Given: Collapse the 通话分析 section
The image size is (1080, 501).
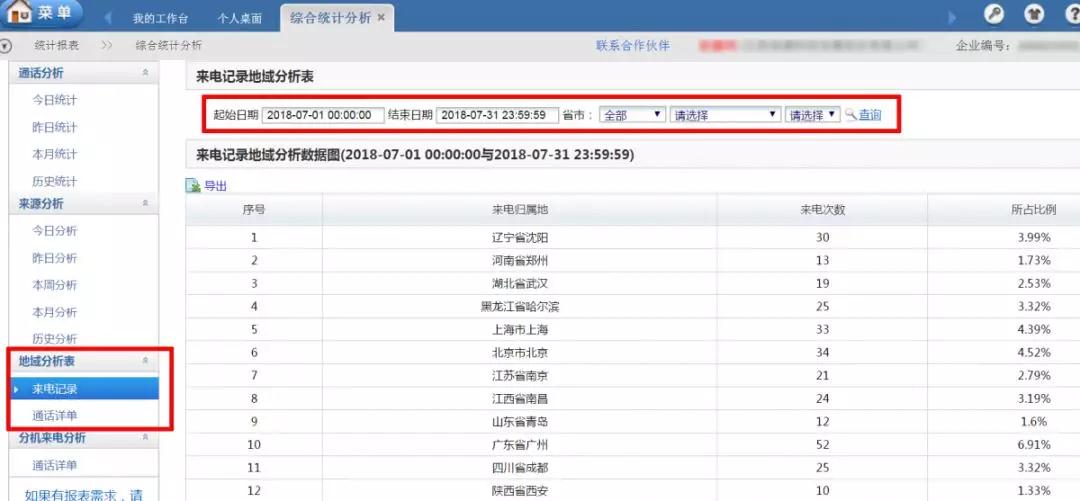Looking at the screenshot, I should pyautogui.click(x=146, y=73).
